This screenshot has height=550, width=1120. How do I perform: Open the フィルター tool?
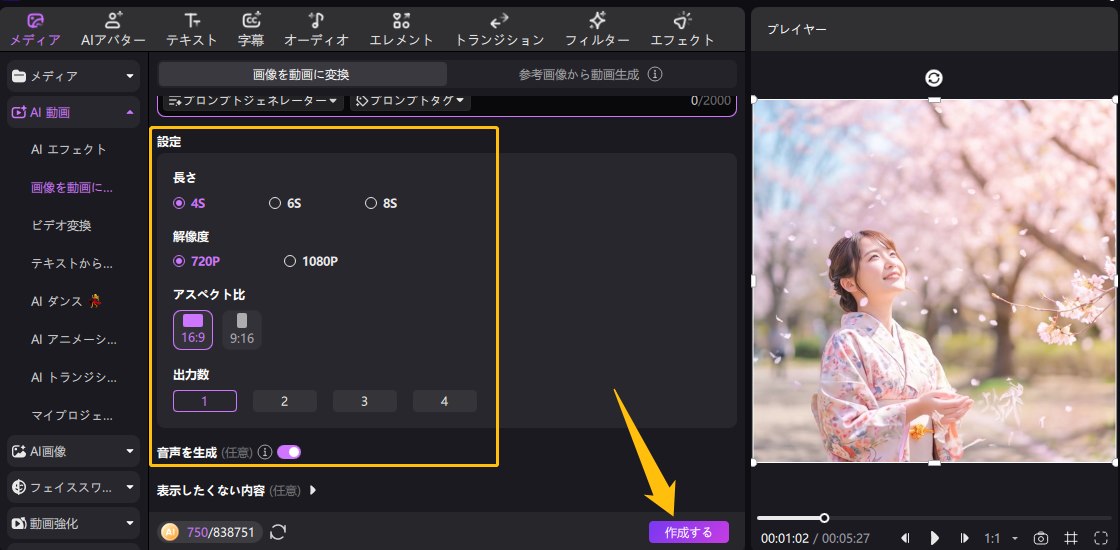click(x=597, y=29)
